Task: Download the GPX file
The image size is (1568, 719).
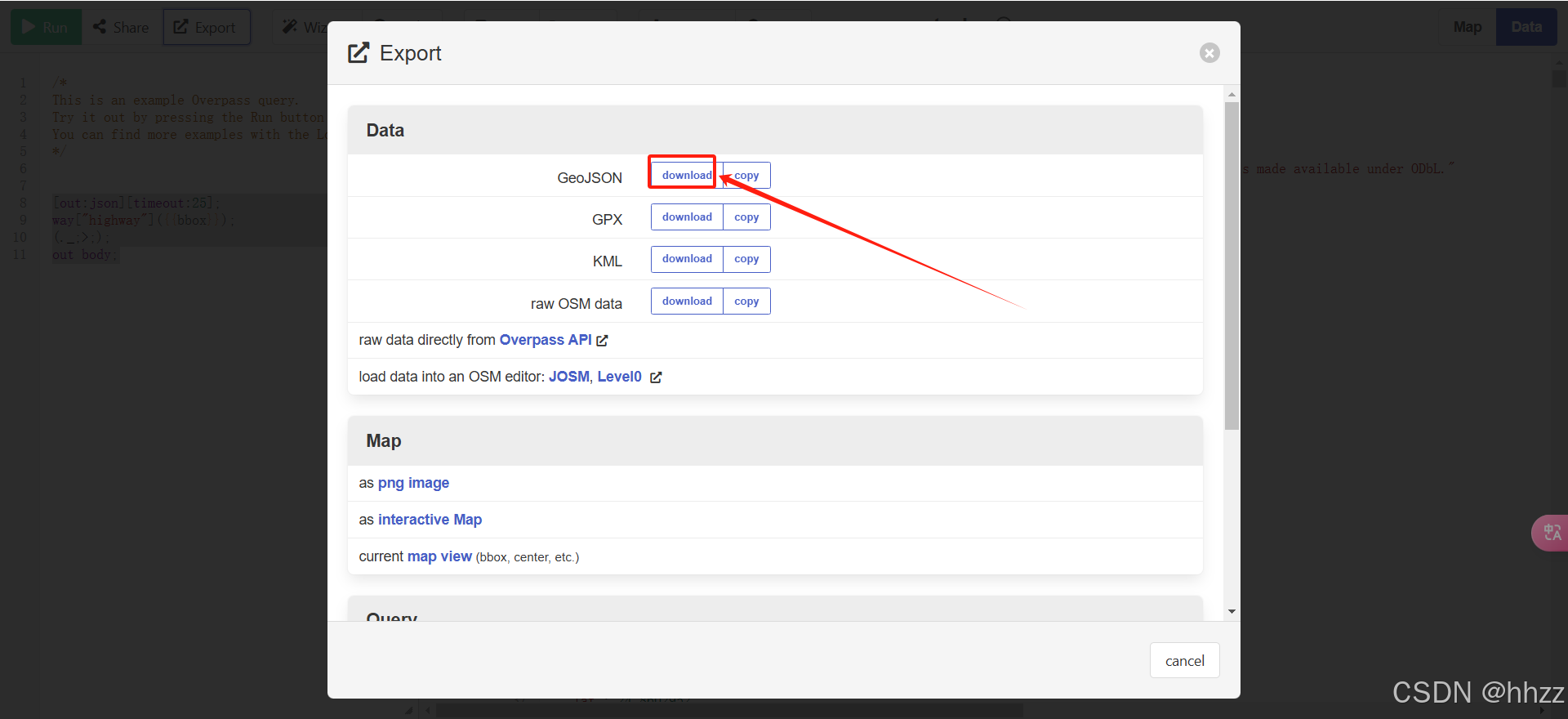Action: tap(687, 217)
